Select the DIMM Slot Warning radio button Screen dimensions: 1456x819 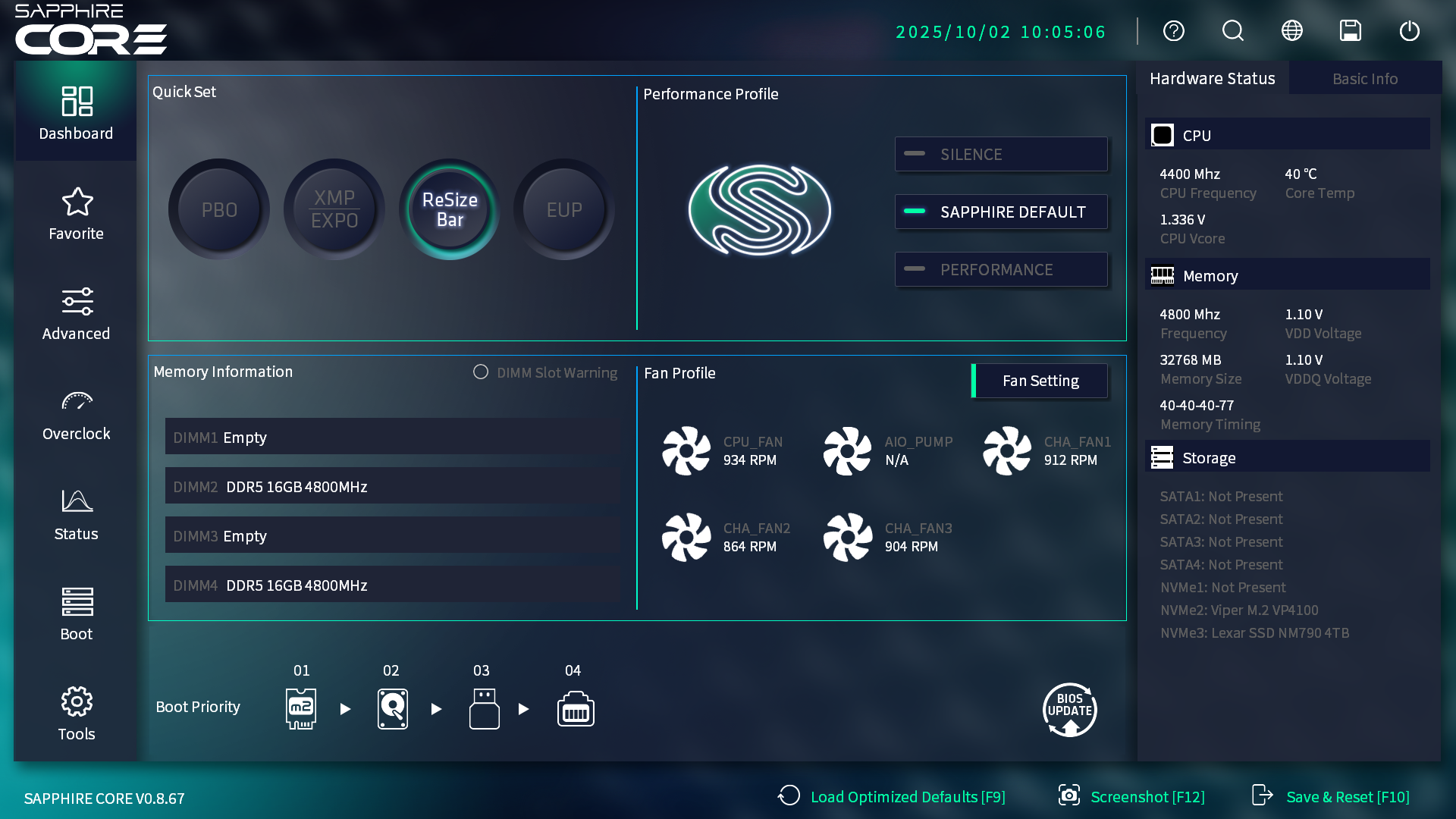(x=481, y=372)
